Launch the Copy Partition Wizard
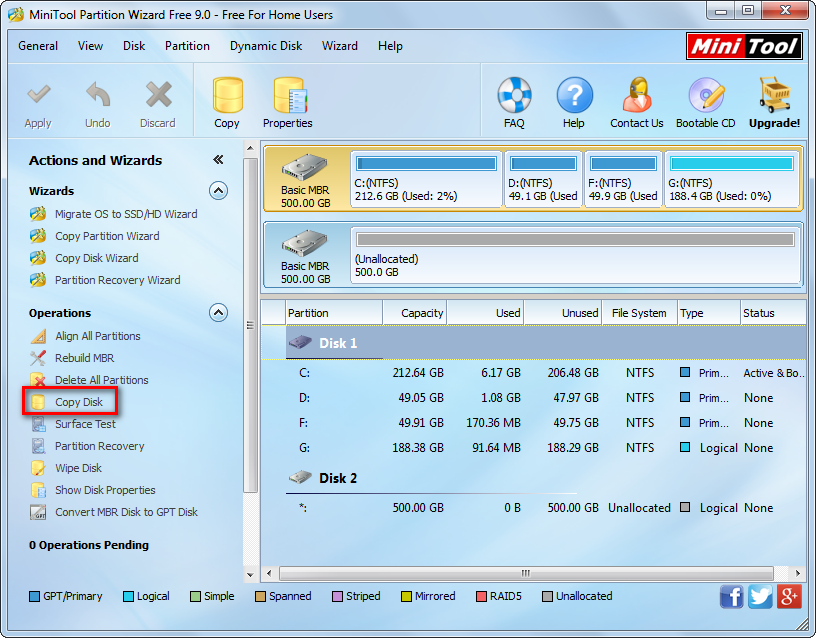This screenshot has height=638, width=816. point(107,236)
